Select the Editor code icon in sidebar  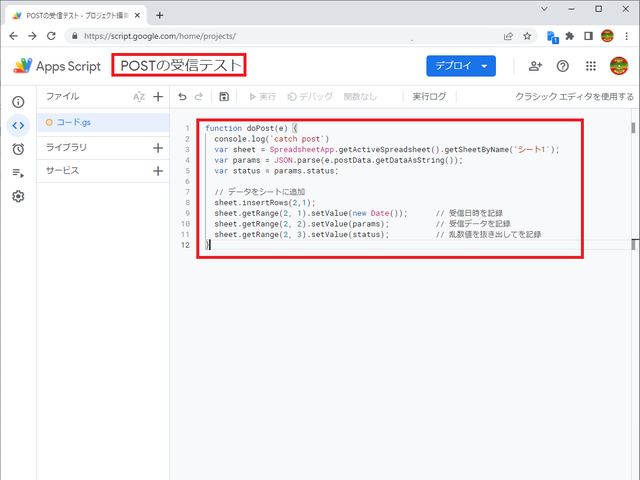click(18, 125)
